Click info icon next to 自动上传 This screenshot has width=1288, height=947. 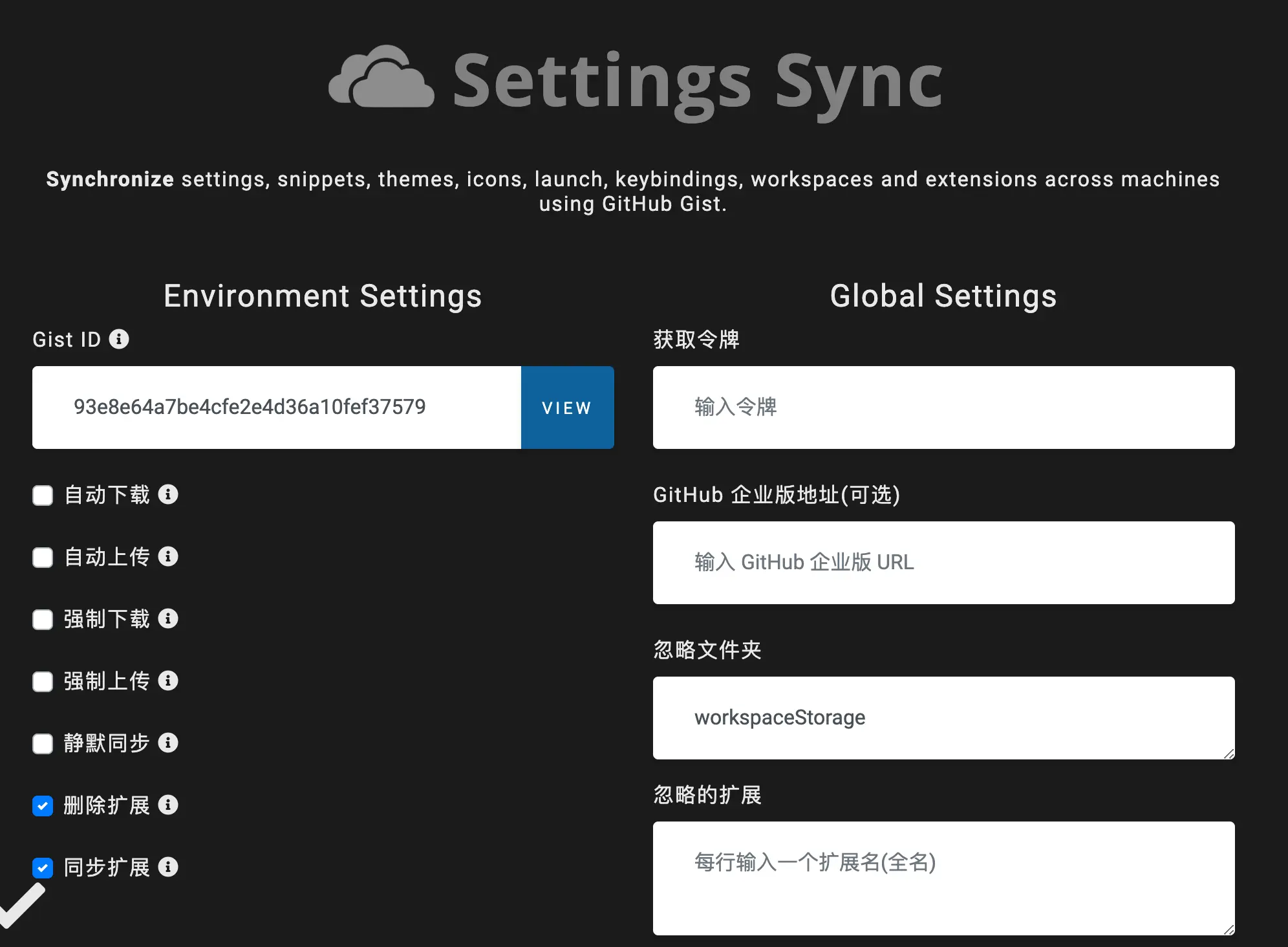pos(168,556)
